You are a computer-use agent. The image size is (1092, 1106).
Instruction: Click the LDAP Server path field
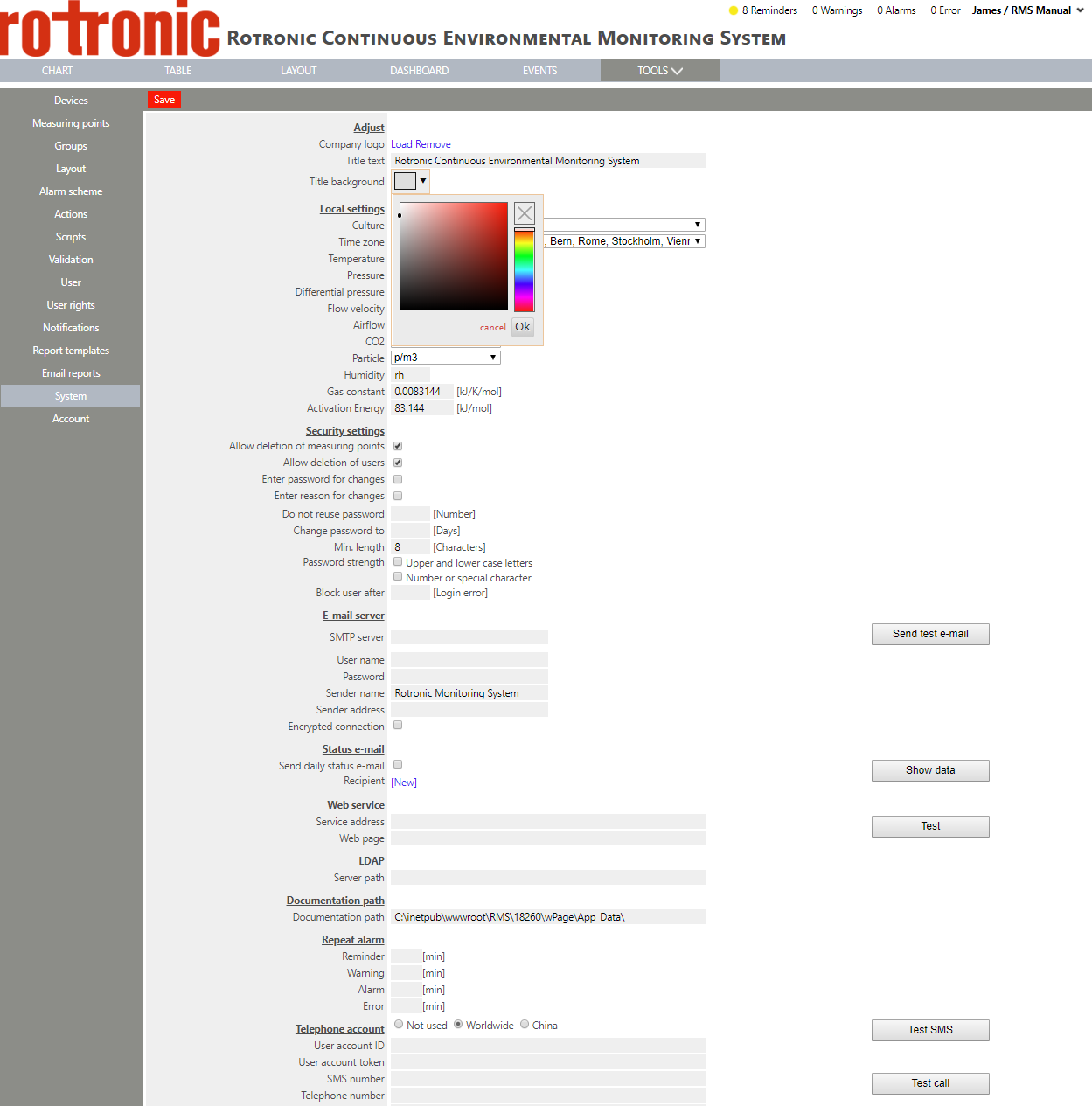pos(548,878)
